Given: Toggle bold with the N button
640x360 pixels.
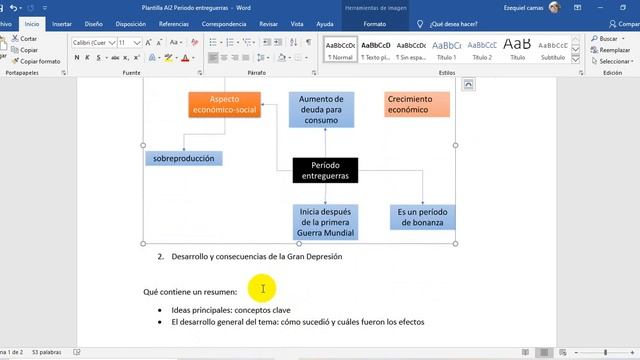Looking at the screenshot, I should [77, 58].
